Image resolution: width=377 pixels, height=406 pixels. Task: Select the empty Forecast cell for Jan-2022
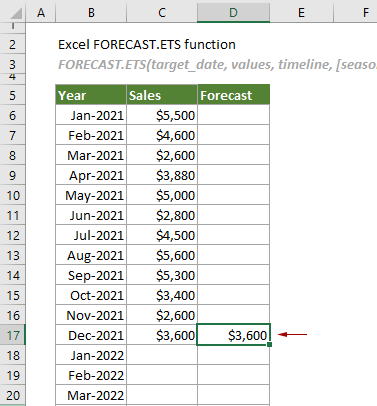tap(233, 355)
